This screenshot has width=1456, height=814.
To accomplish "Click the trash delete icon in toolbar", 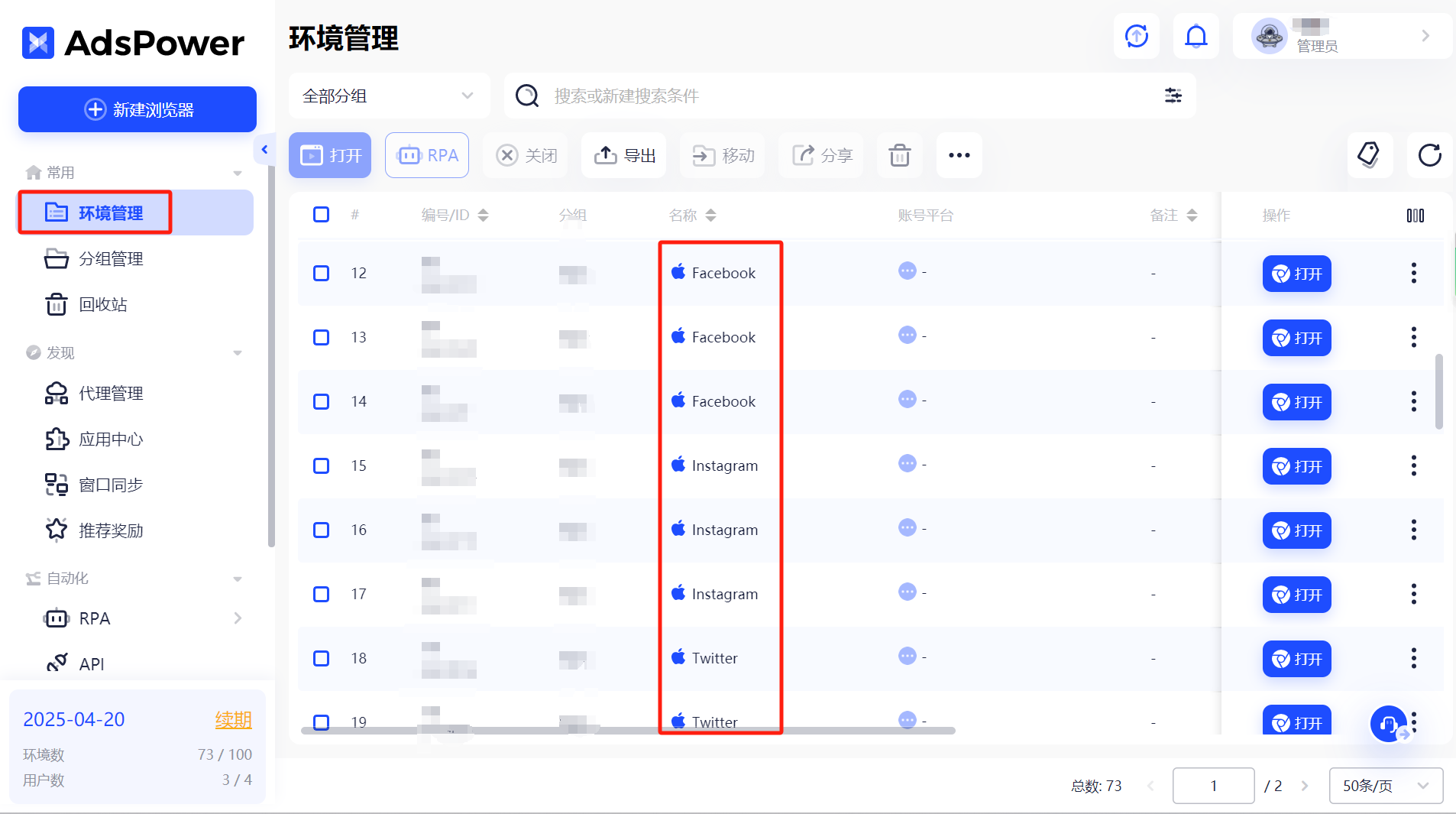I will pos(899,155).
